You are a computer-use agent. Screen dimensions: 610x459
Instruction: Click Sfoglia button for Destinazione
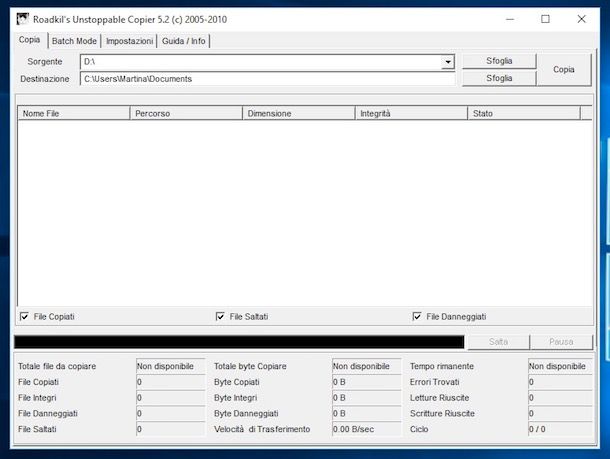[x=499, y=78]
